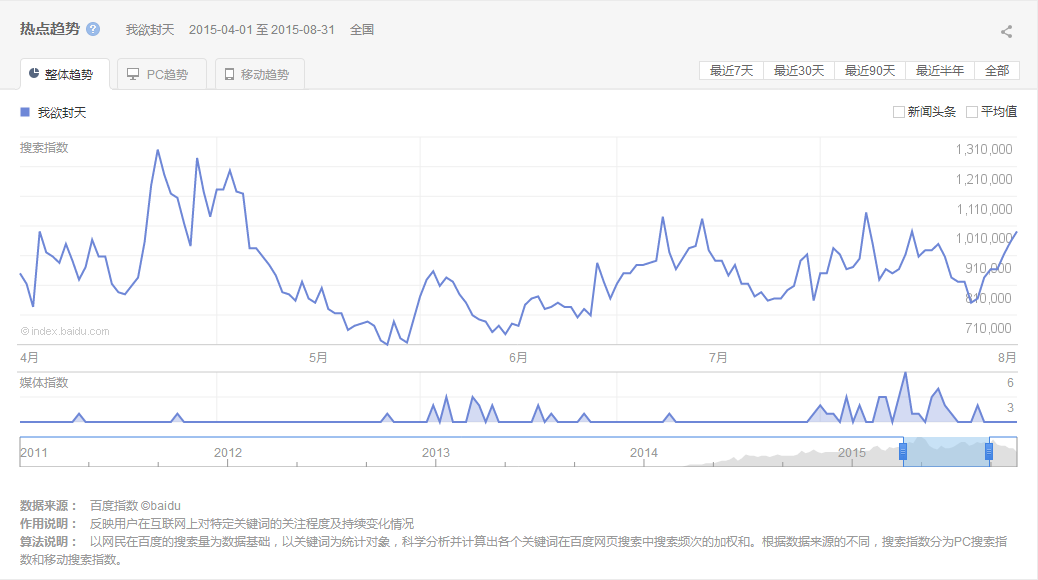
Task: Select the 最近7天 time range
Action: [731, 71]
